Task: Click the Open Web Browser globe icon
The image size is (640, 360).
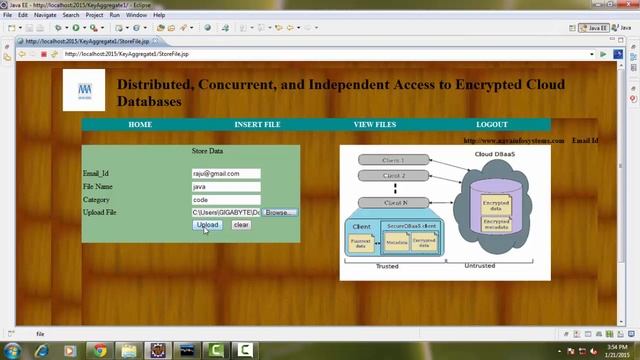Action: pyautogui.click(x=207, y=28)
